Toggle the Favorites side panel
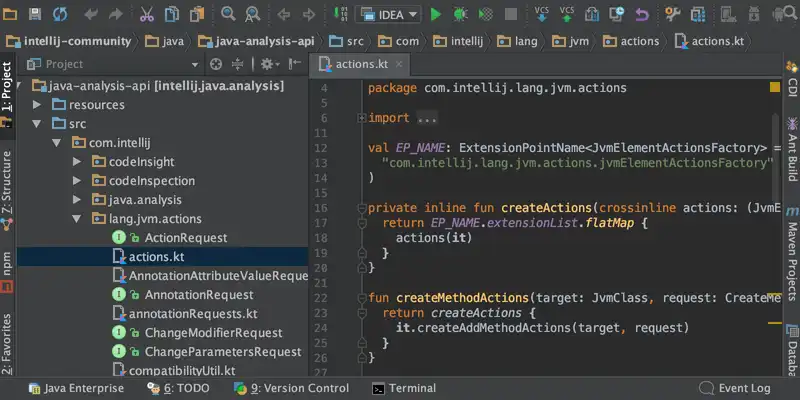800x400 pixels. coord(8,343)
